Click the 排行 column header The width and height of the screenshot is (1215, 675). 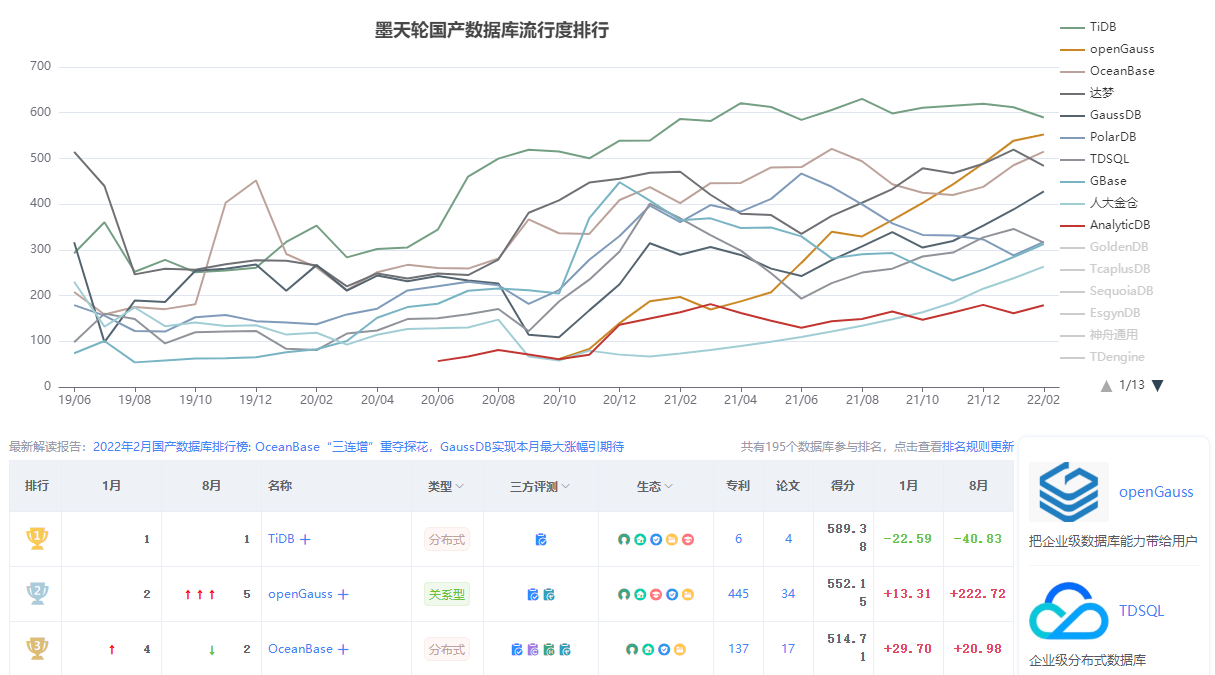tap(37, 486)
